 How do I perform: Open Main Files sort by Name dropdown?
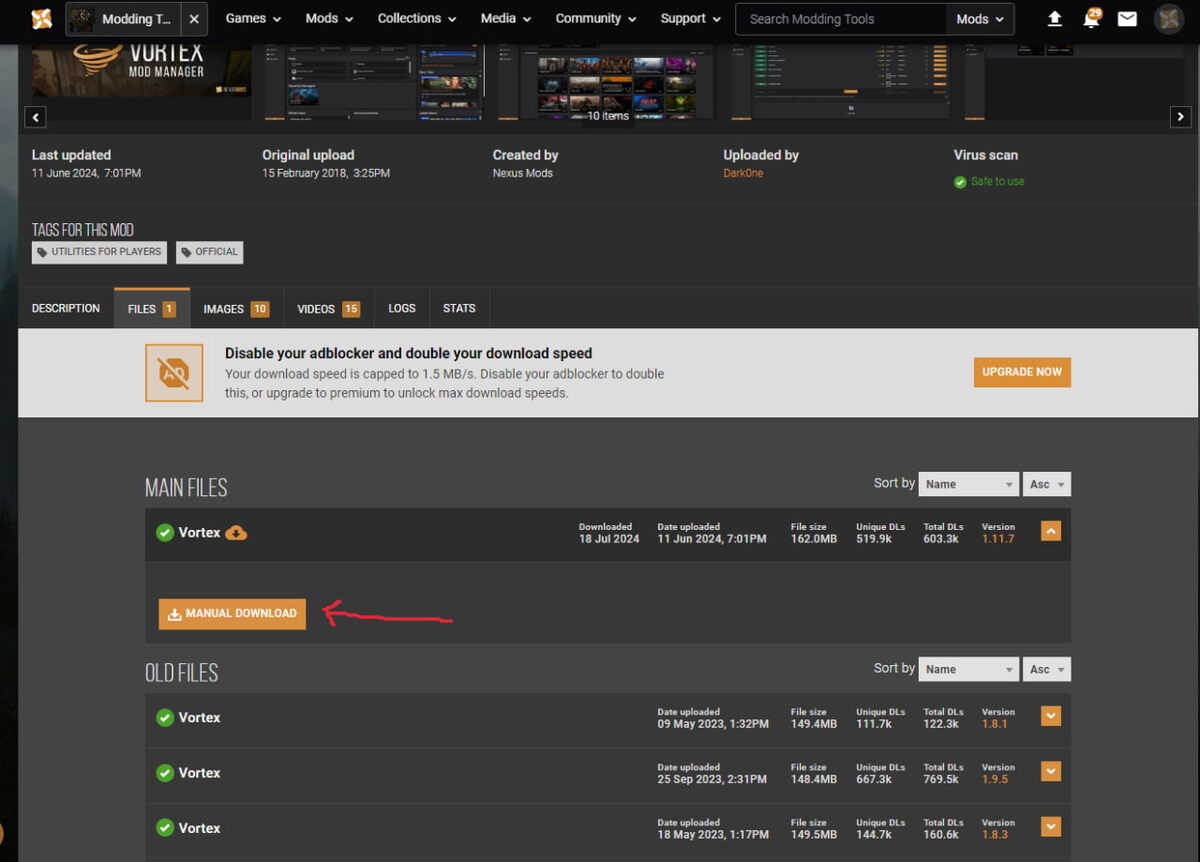pos(969,484)
